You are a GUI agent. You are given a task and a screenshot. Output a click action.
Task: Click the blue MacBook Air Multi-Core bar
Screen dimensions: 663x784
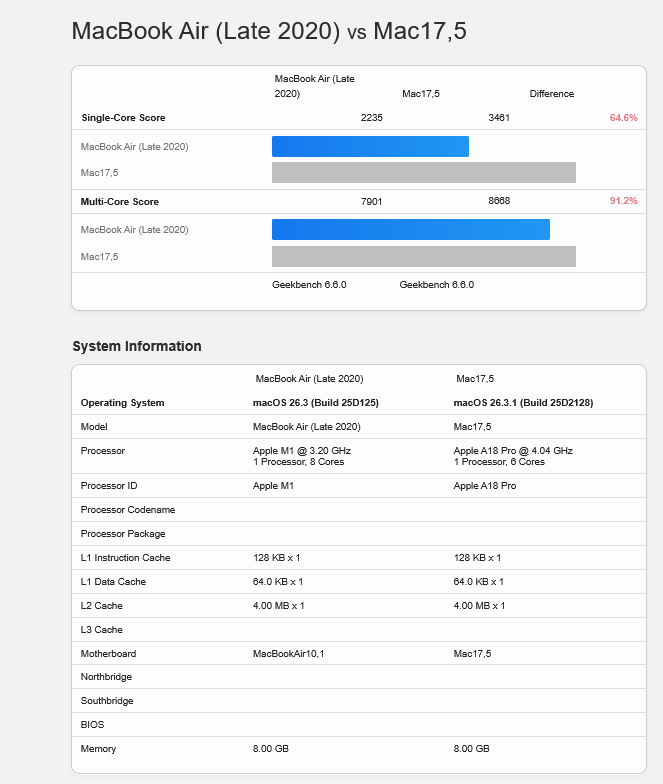[x=410, y=230]
